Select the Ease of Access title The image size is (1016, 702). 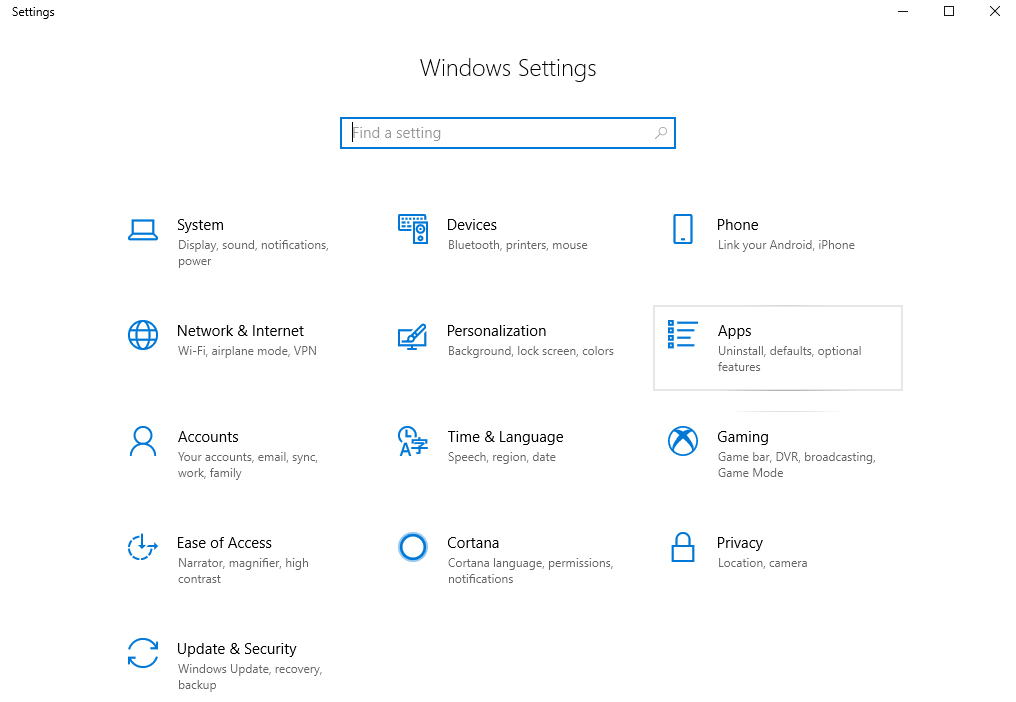(224, 543)
